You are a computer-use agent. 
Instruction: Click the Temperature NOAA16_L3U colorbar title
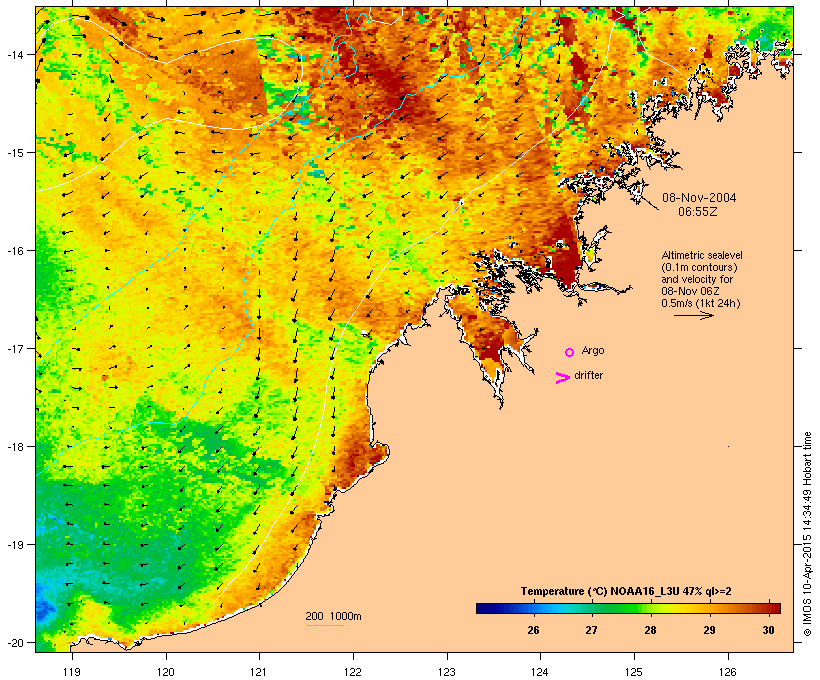pos(626,591)
